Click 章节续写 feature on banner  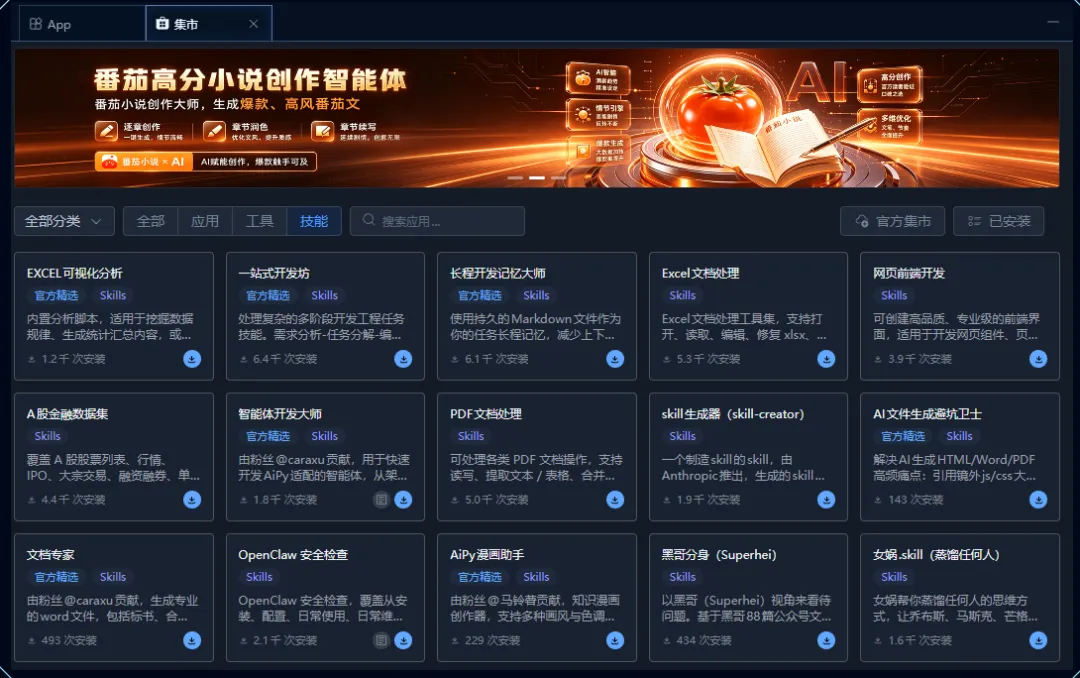[355, 131]
